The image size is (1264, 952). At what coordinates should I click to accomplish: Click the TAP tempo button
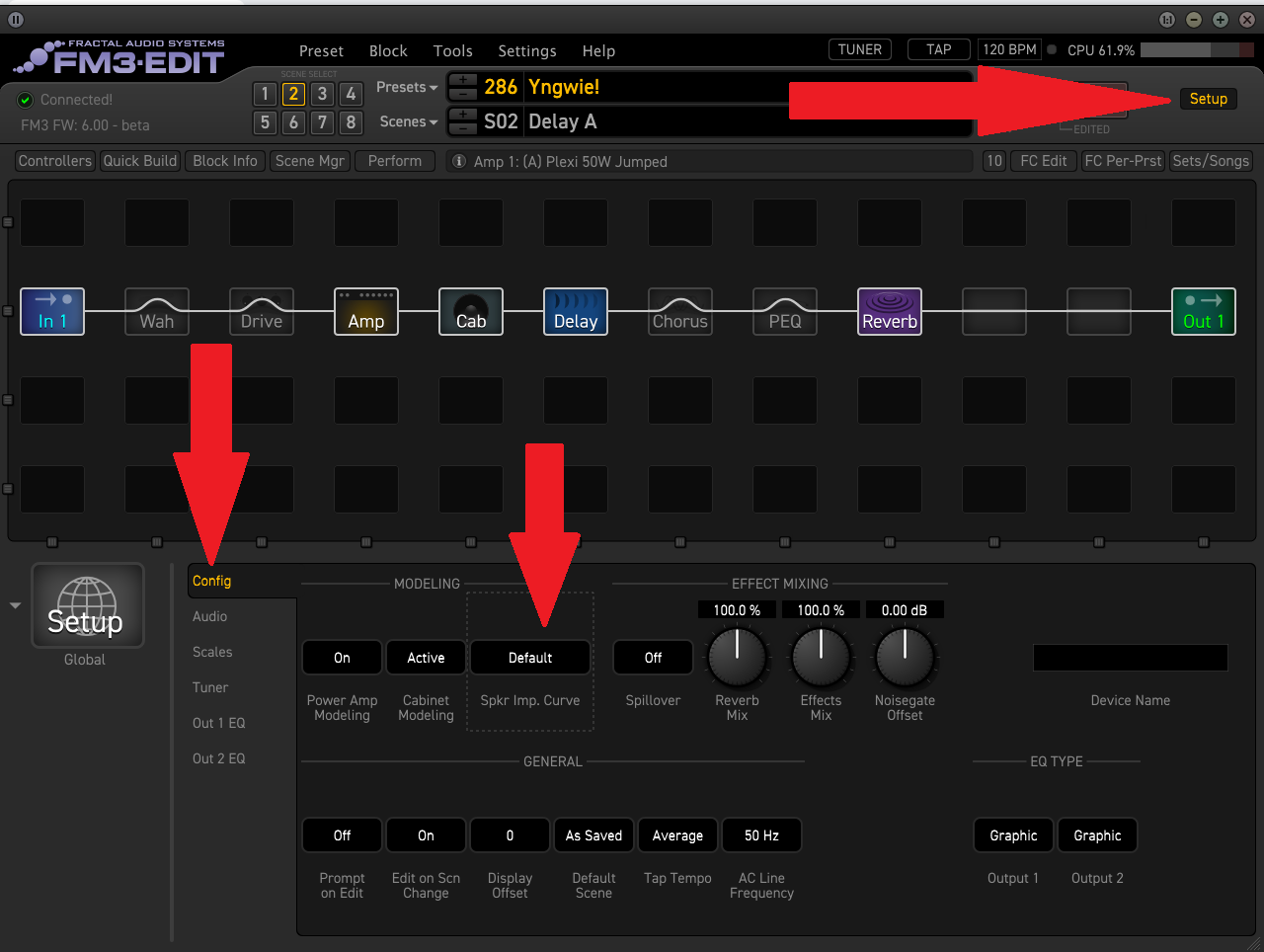(939, 49)
